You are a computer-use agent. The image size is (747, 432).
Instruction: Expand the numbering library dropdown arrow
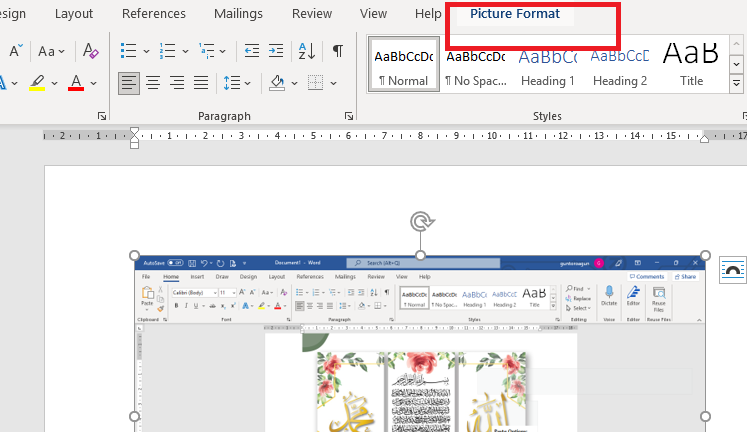click(x=185, y=51)
